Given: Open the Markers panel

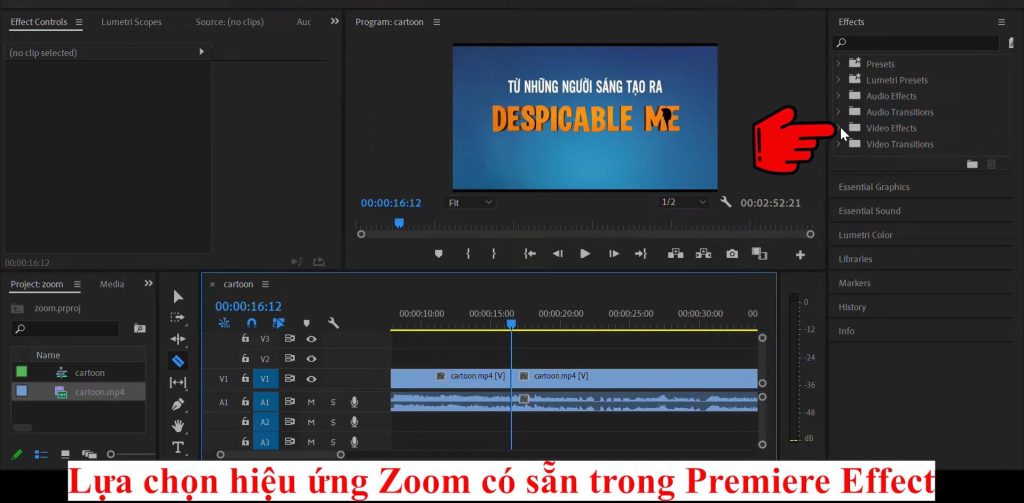Looking at the screenshot, I should coord(854,283).
